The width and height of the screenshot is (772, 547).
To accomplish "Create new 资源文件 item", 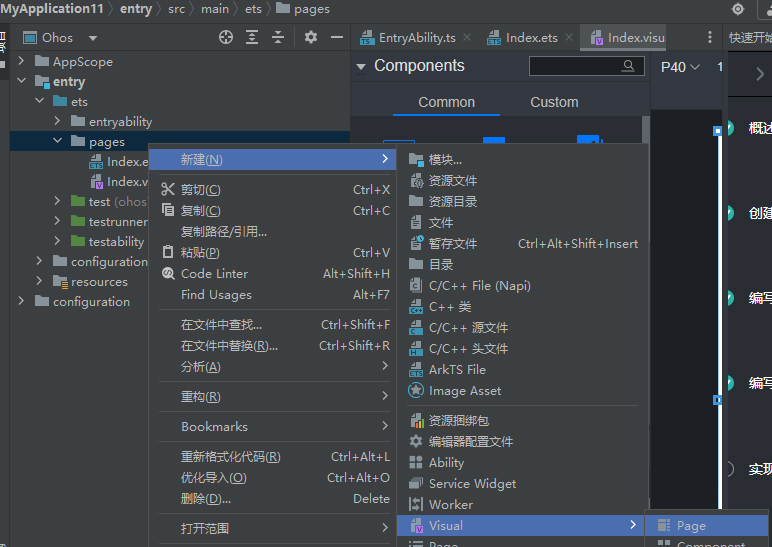I will tap(523, 181).
